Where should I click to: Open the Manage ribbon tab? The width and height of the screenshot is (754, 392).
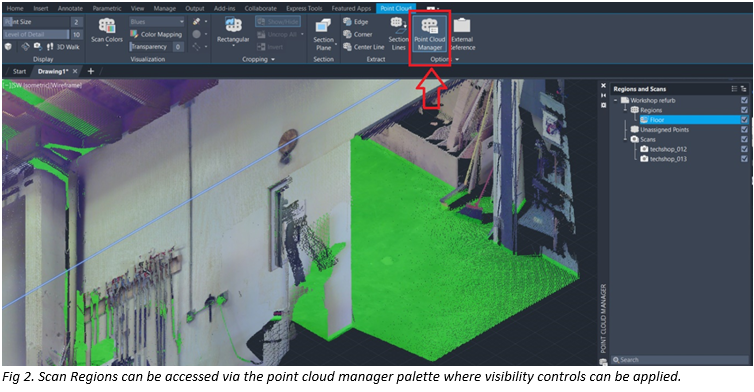(x=164, y=8)
